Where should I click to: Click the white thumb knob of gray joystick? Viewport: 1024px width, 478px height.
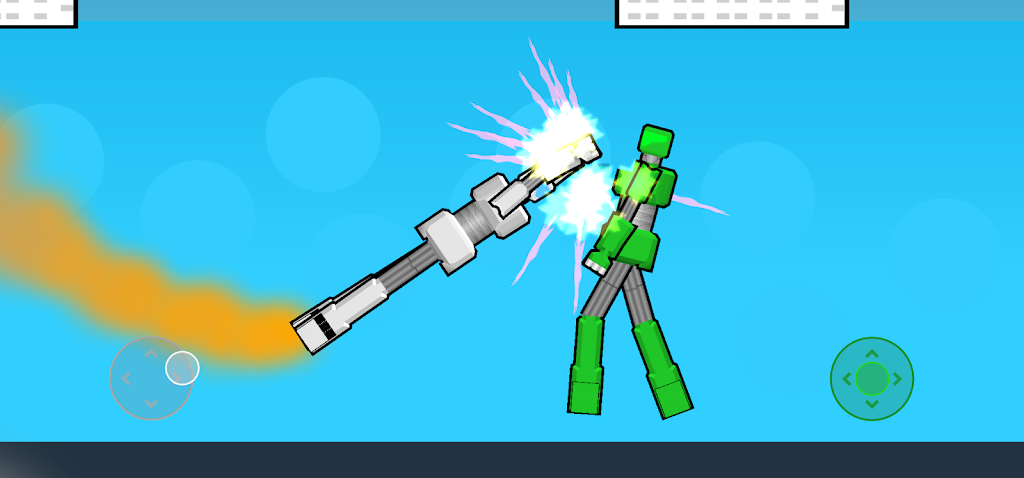(x=182, y=368)
